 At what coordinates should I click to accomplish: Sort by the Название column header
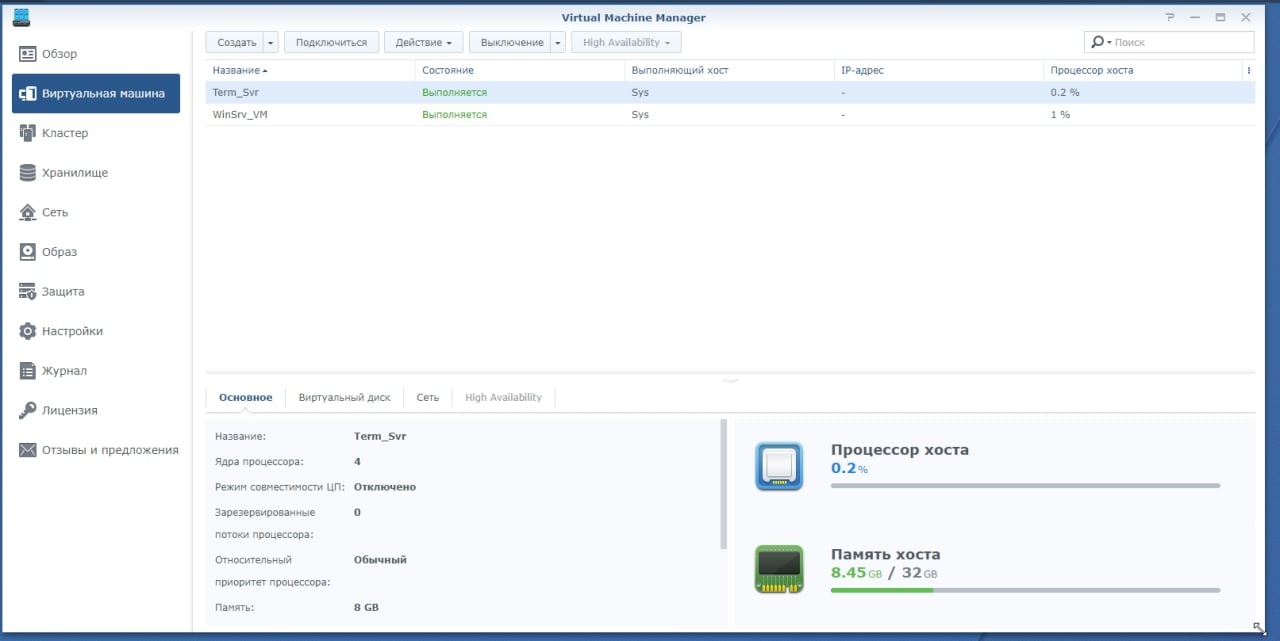click(x=310, y=70)
